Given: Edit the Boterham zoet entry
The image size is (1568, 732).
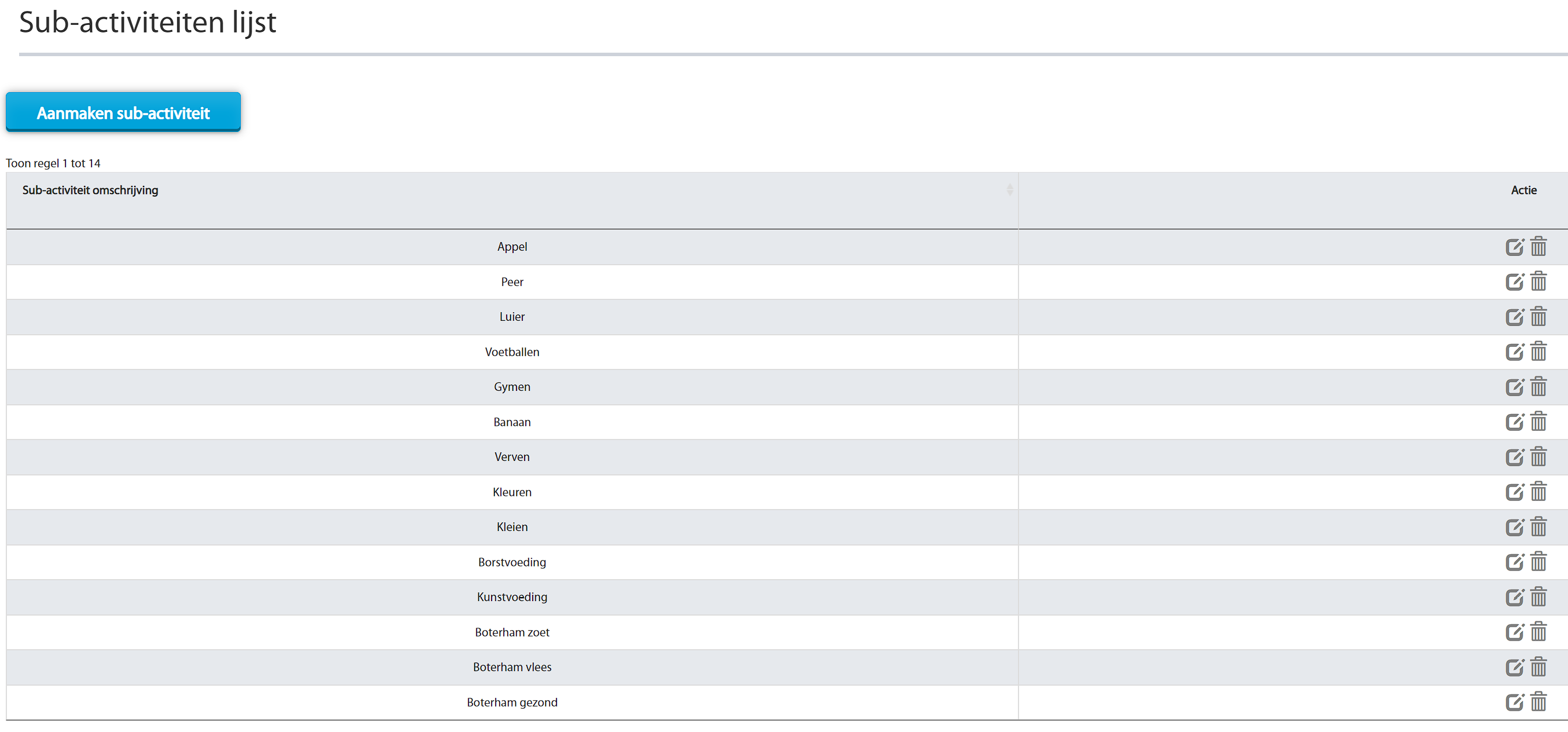Looking at the screenshot, I should 1514,632.
